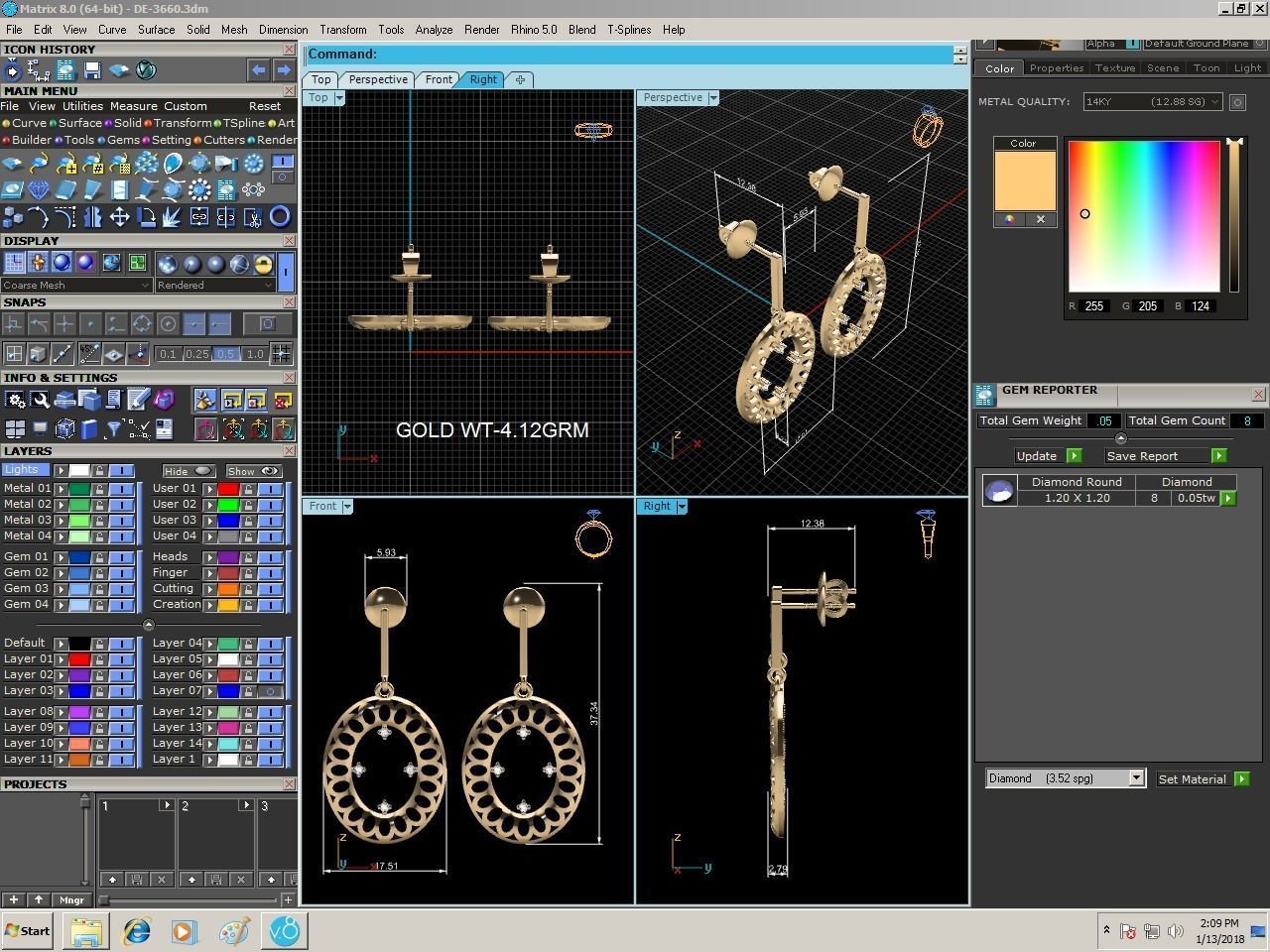Click the R value field showing 255

[x=1094, y=305]
